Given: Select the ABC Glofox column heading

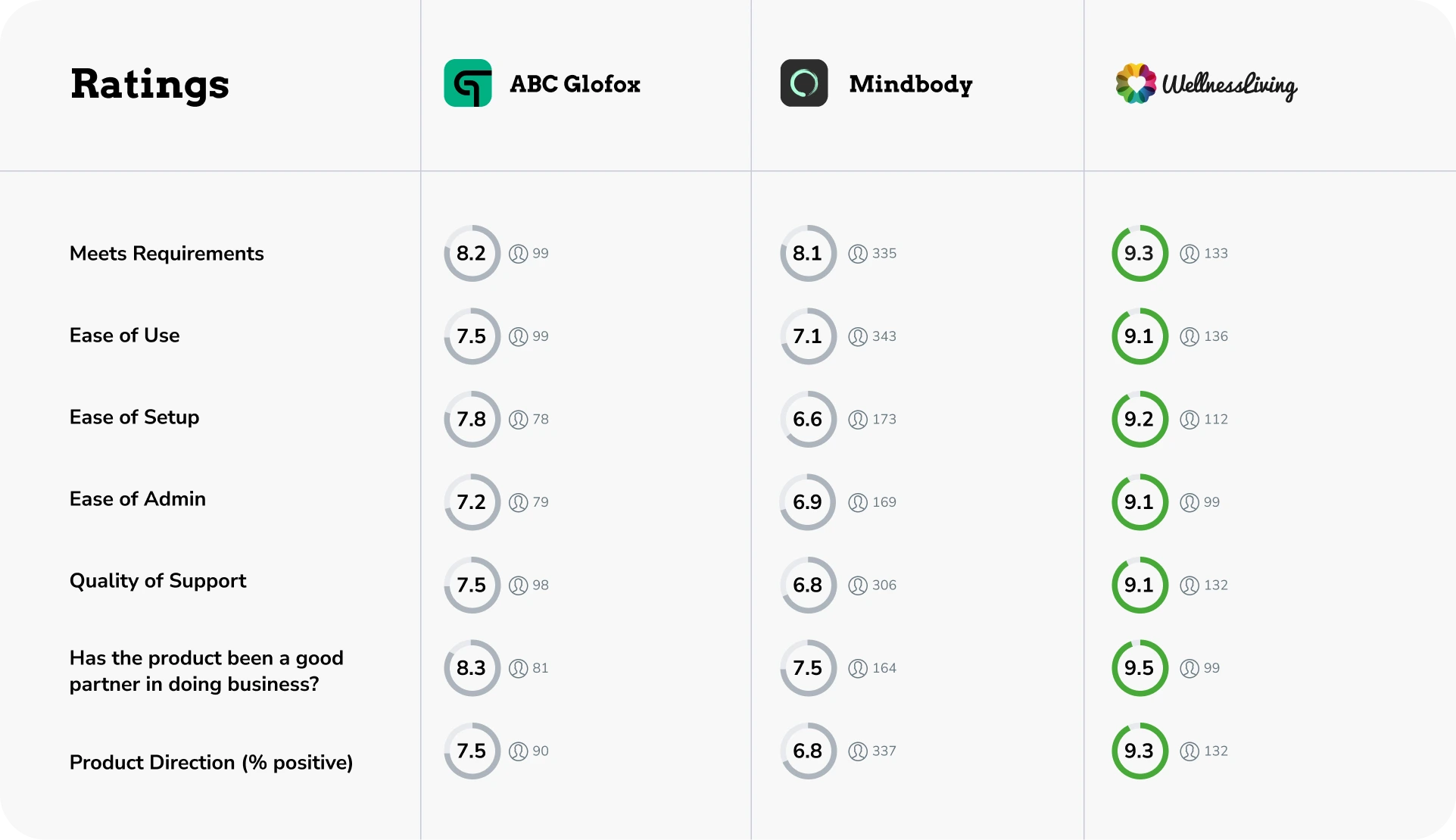Looking at the screenshot, I should (x=575, y=84).
